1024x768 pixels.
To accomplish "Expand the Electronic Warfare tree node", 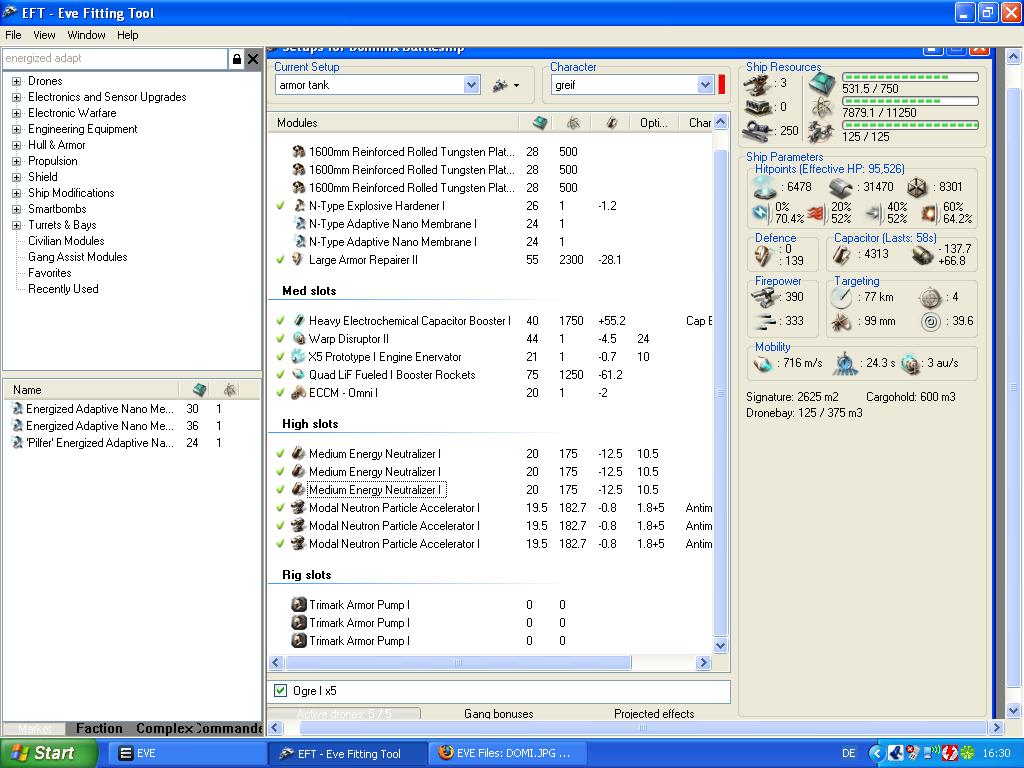I will [16, 114].
